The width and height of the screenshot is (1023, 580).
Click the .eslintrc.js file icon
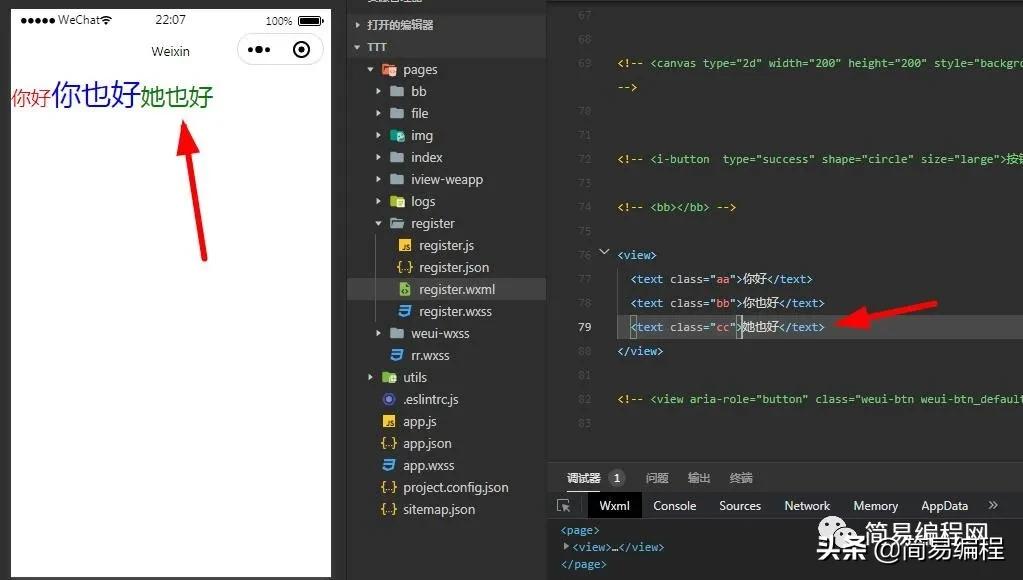click(389, 400)
